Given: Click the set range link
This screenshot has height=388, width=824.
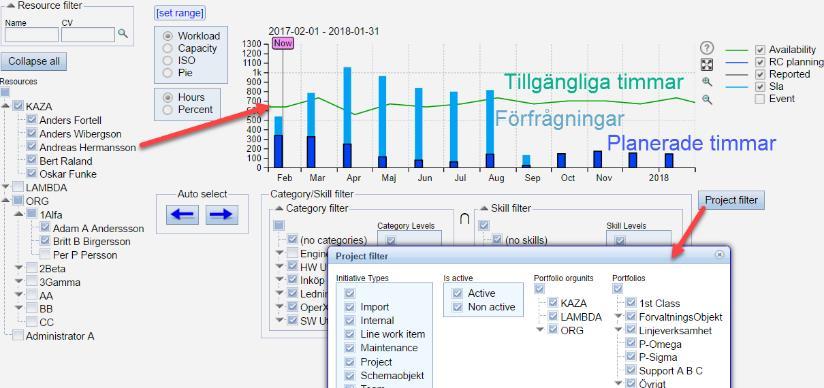Looking at the screenshot, I should [180, 13].
